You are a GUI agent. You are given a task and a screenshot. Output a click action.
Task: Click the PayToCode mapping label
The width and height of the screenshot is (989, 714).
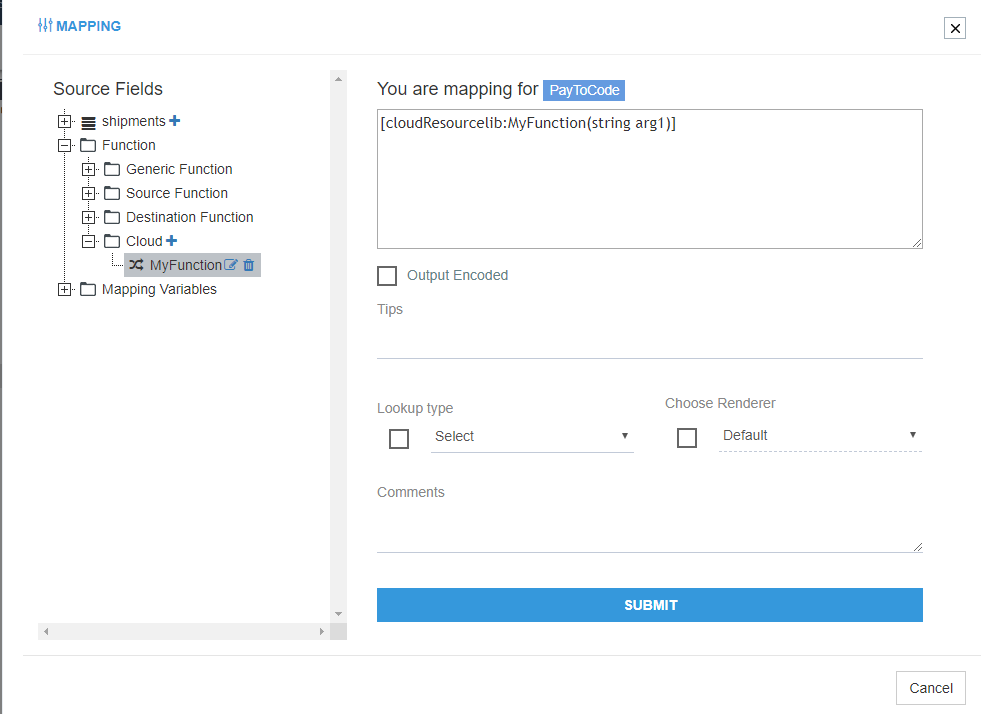click(583, 90)
